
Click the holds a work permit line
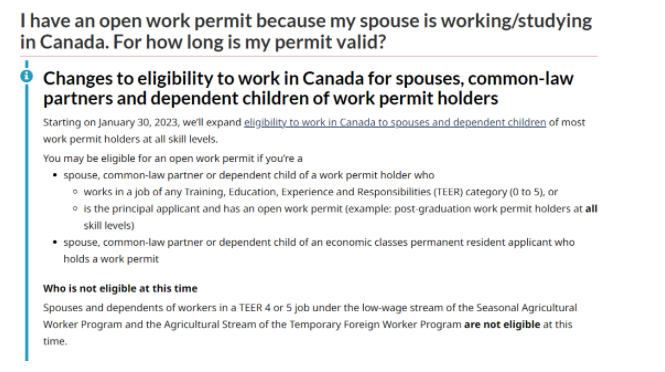click(x=111, y=259)
